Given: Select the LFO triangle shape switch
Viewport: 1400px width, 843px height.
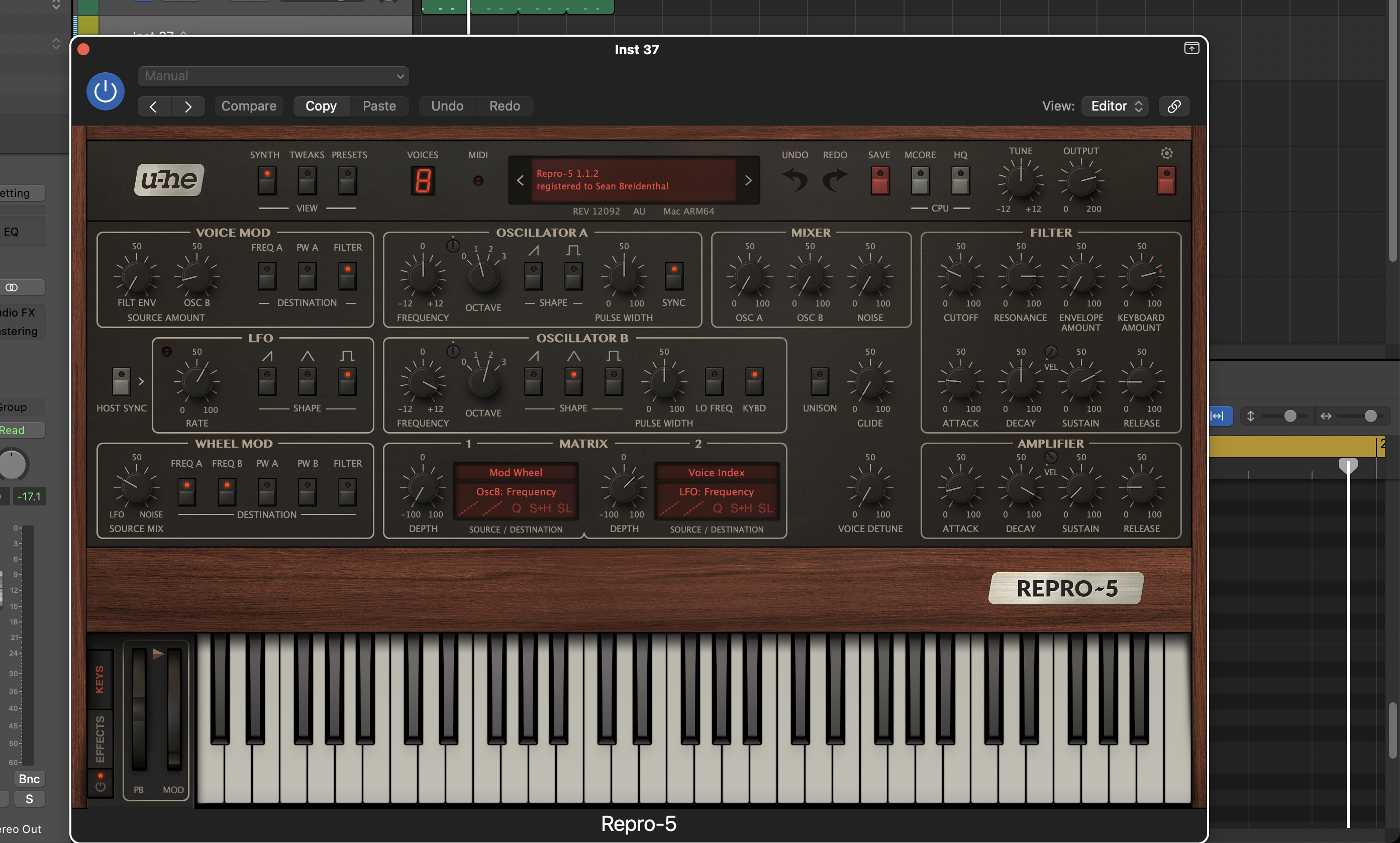Looking at the screenshot, I should pyautogui.click(x=308, y=381).
